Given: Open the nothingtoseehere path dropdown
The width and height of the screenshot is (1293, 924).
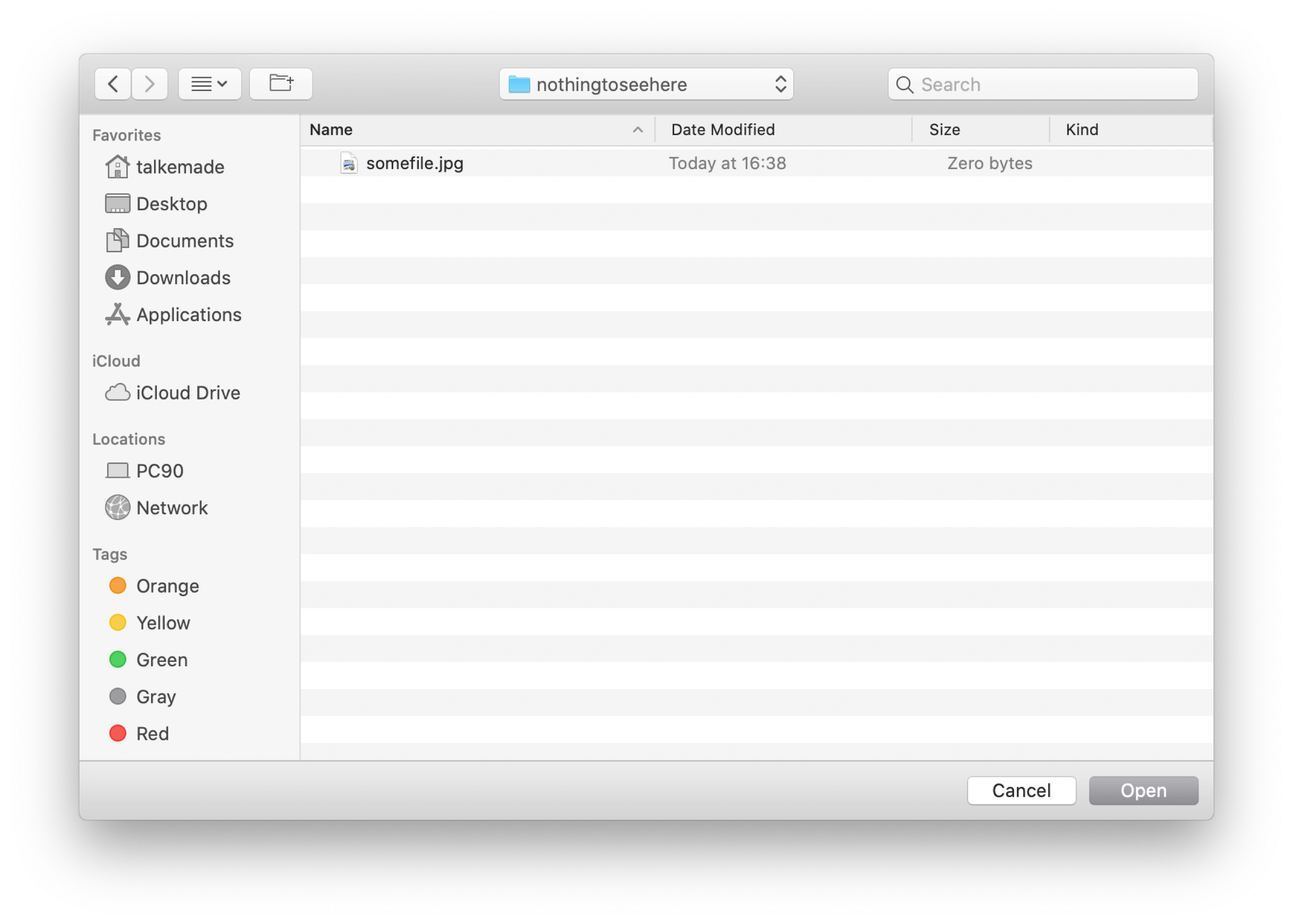Looking at the screenshot, I should 646,84.
